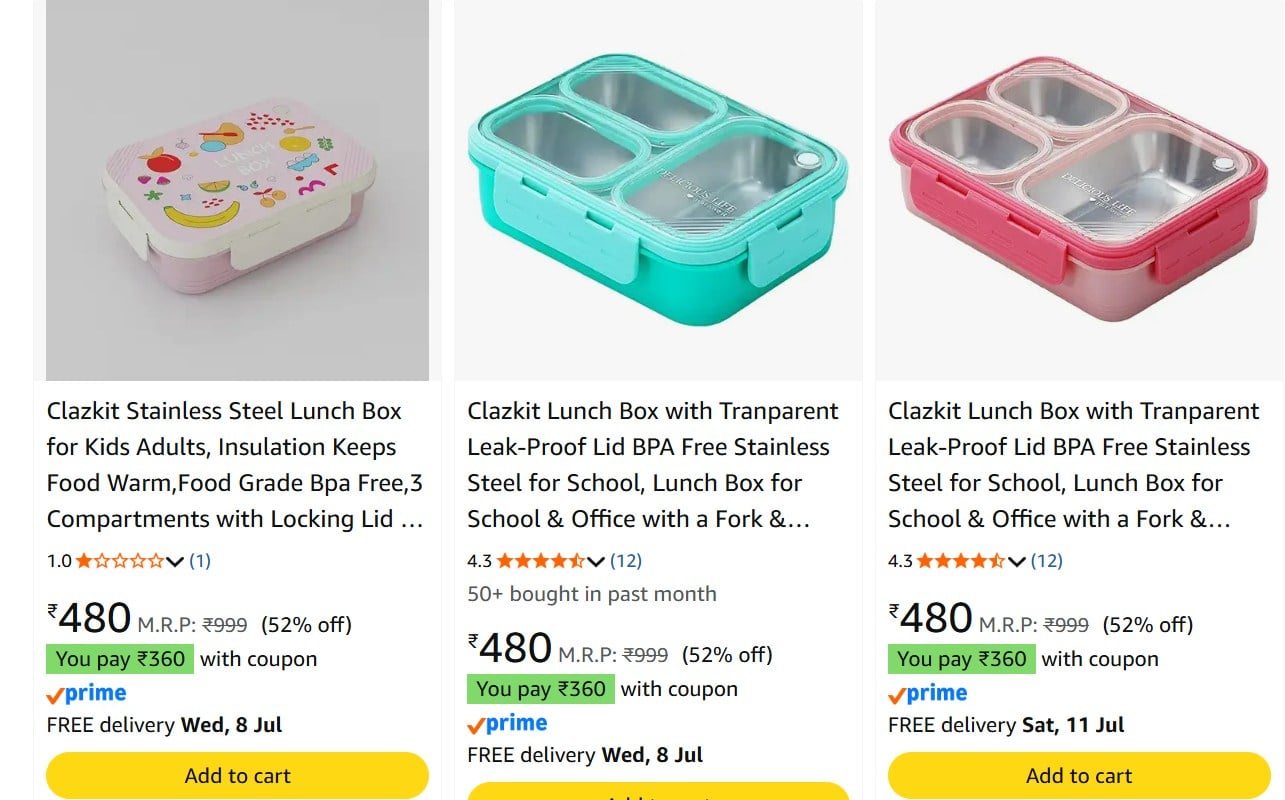Screen dimensions: 1285x800
Task: Open the pink fruit-print lunch box image
Action: [x=238, y=190]
